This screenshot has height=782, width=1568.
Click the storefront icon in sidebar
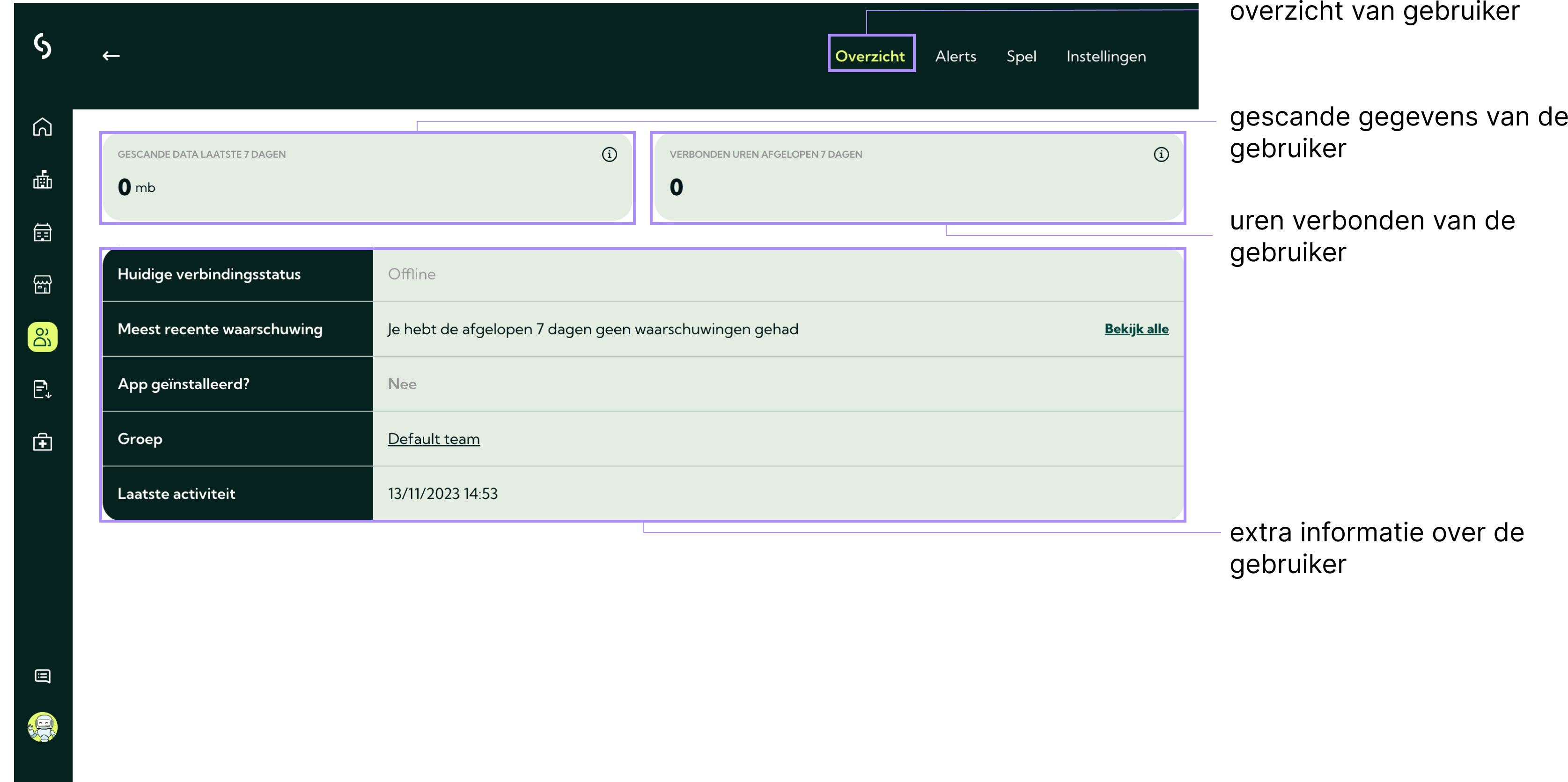pos(43,284)
